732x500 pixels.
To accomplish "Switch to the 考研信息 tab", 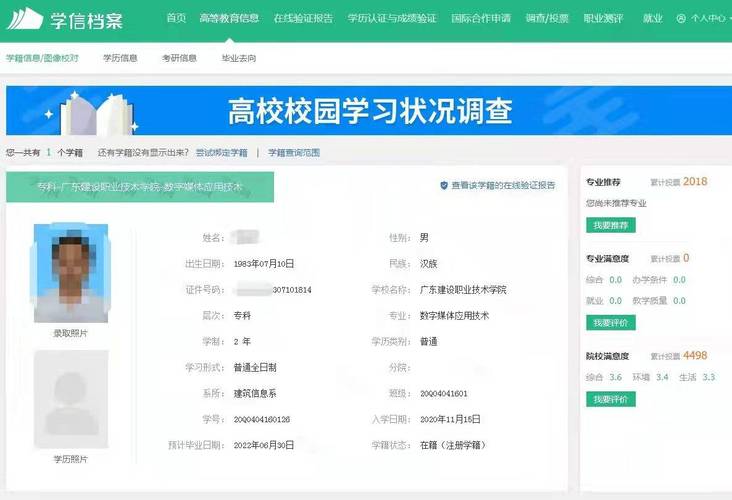I will tap(179, 58).
